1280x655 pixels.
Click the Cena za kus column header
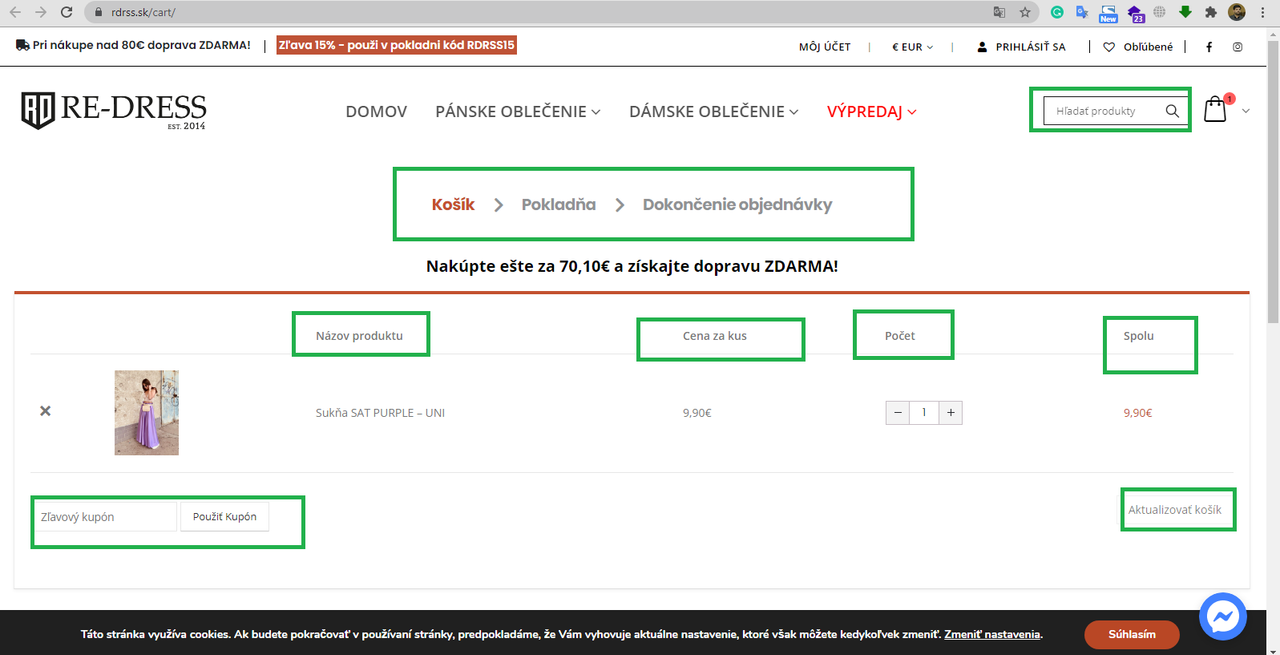[715, 336]
